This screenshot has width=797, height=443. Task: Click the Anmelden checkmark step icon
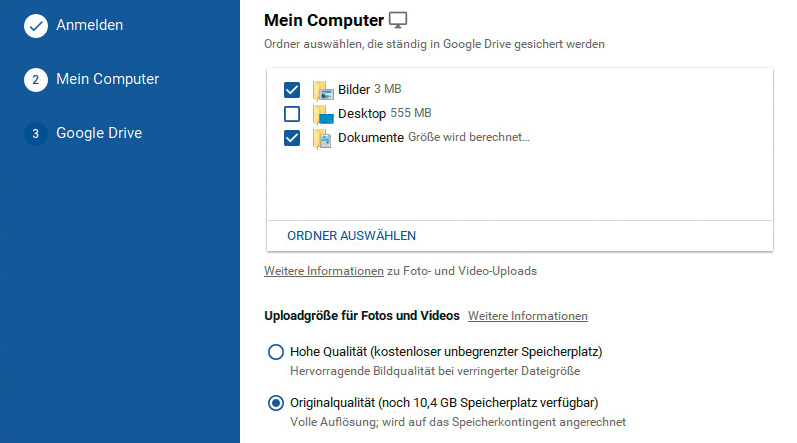coord(36,27)
